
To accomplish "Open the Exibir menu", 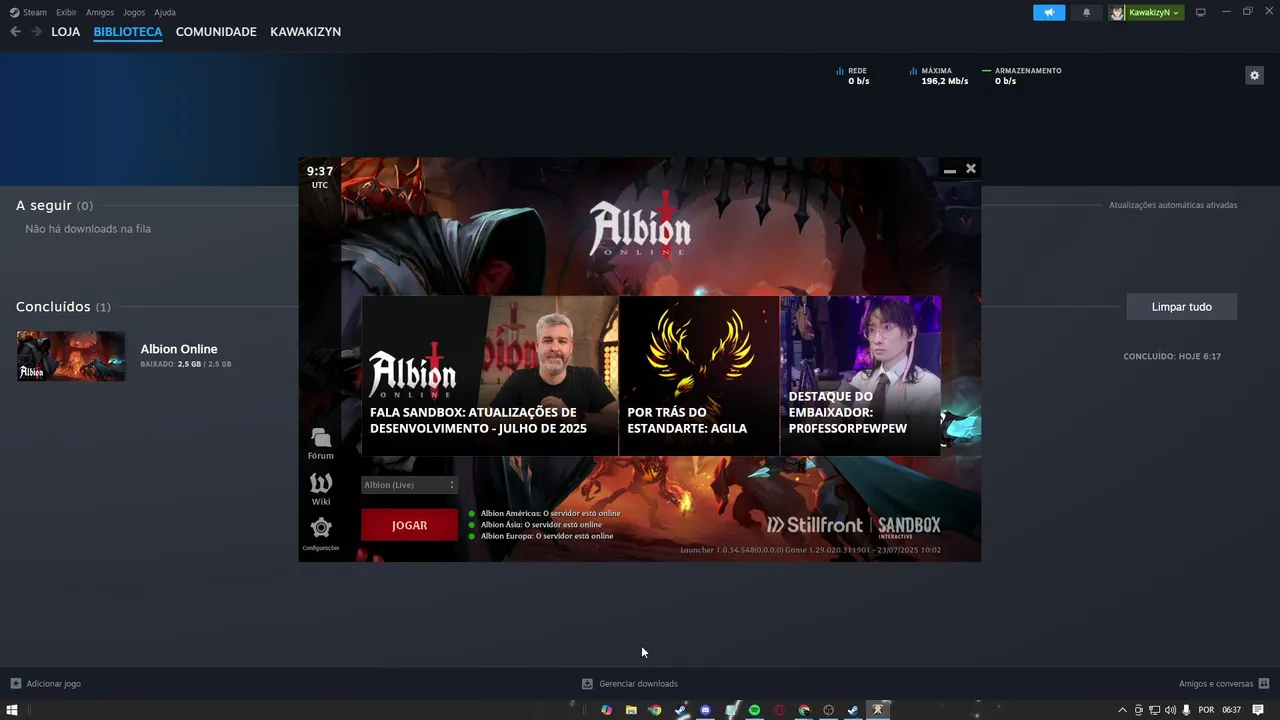I will click(66, 12).
